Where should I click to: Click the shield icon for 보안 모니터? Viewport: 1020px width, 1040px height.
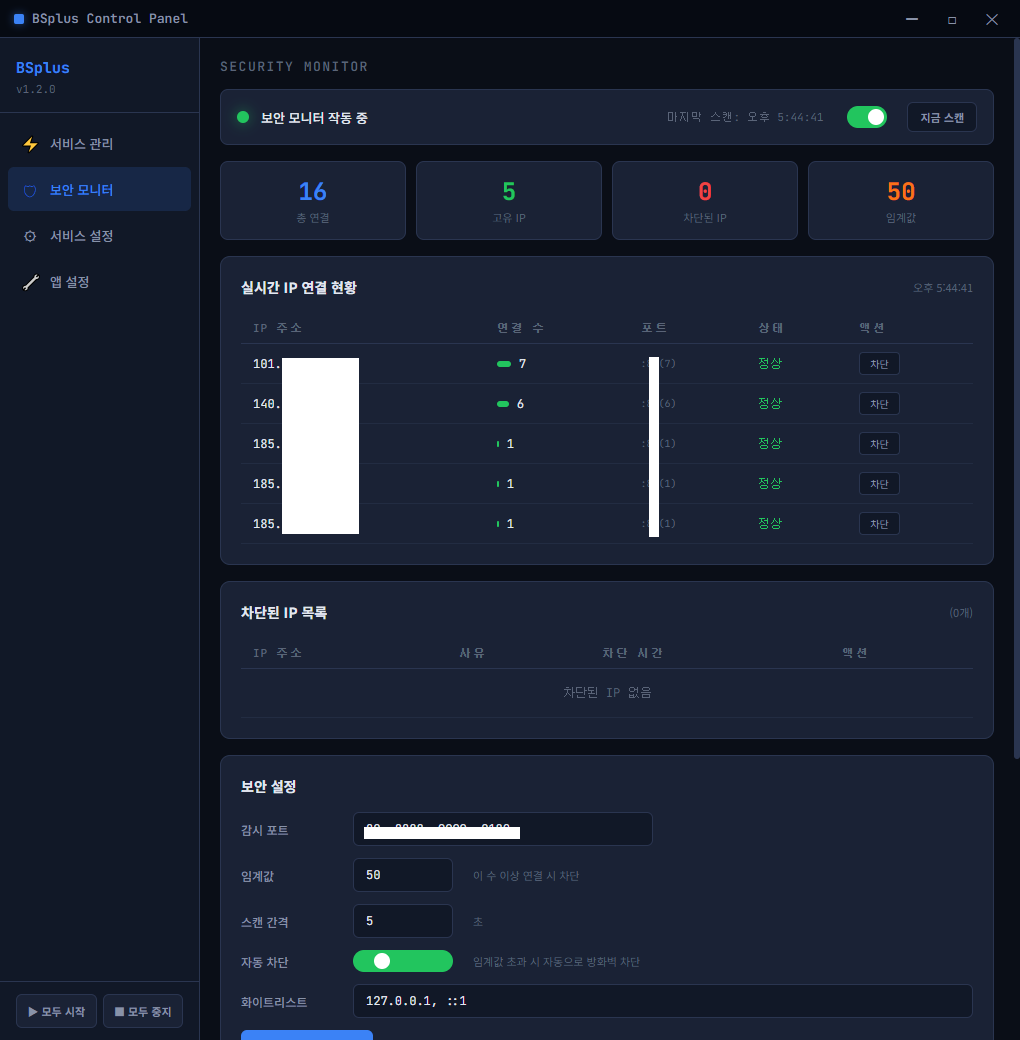pyautogui.click(x=31, y=191)
